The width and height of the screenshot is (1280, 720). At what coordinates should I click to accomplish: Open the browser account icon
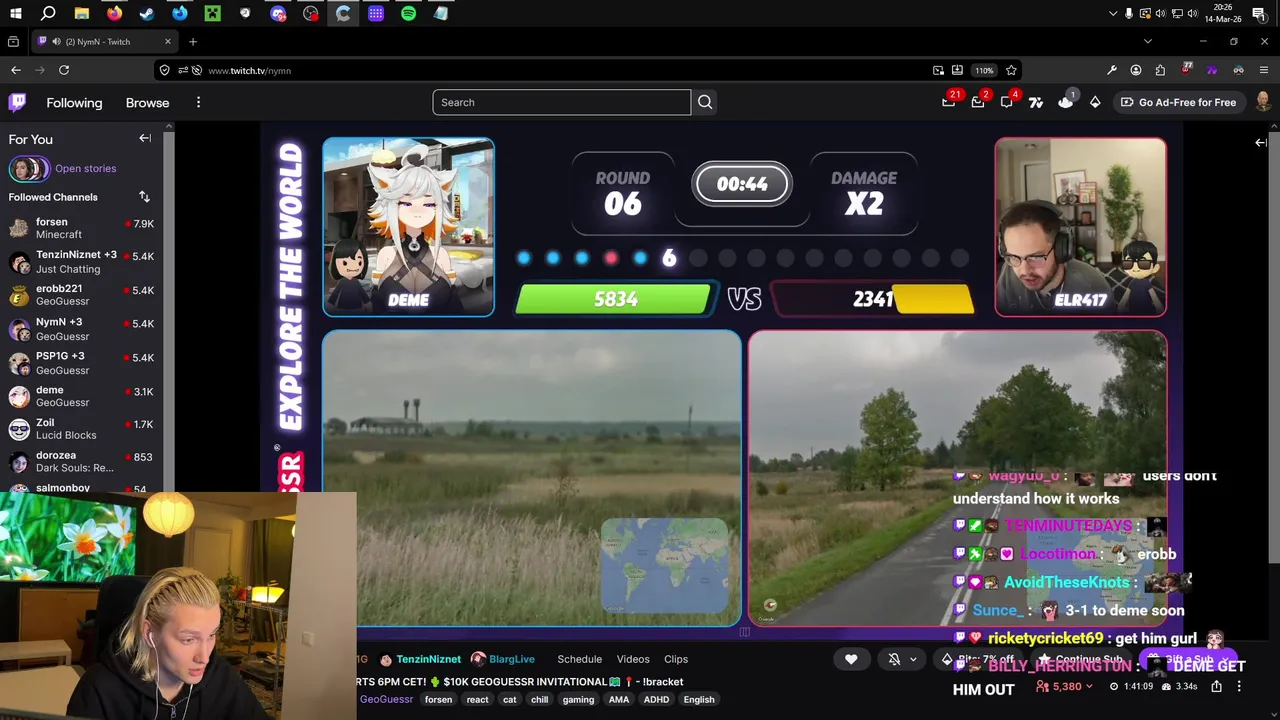[1136, 70]
